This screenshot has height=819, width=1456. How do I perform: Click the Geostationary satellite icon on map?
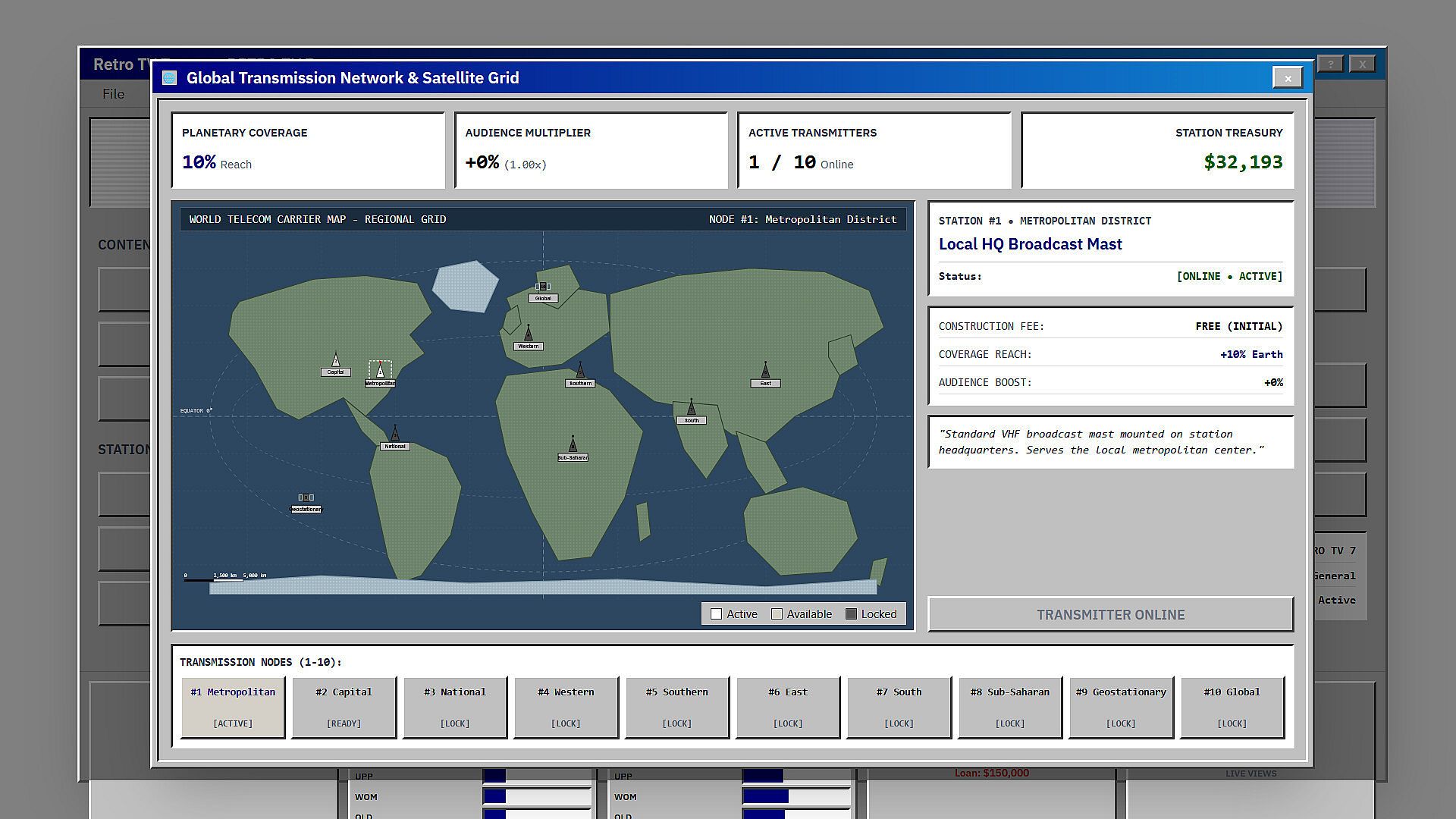click(306, 497)
